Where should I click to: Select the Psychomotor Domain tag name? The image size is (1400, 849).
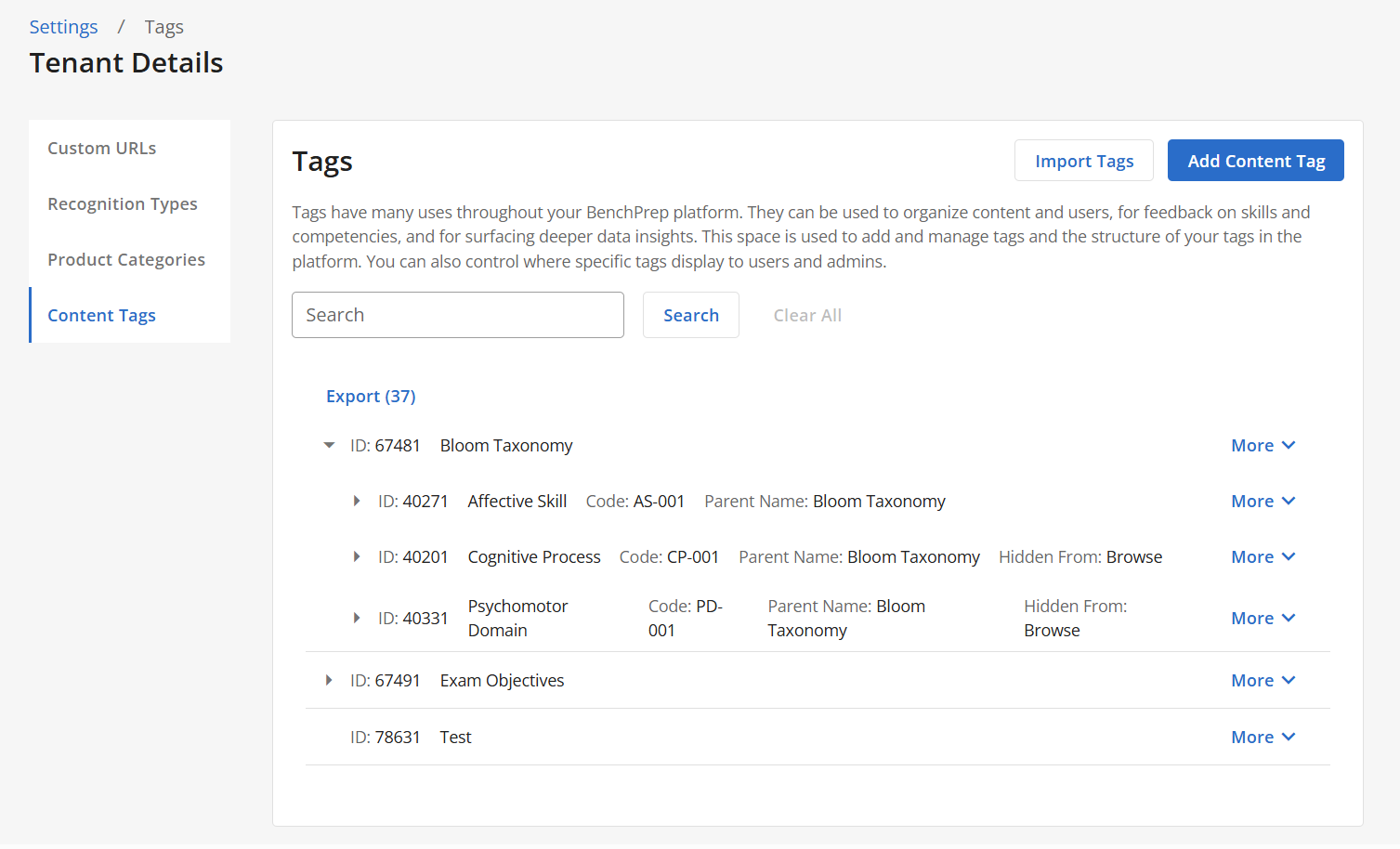517,619
